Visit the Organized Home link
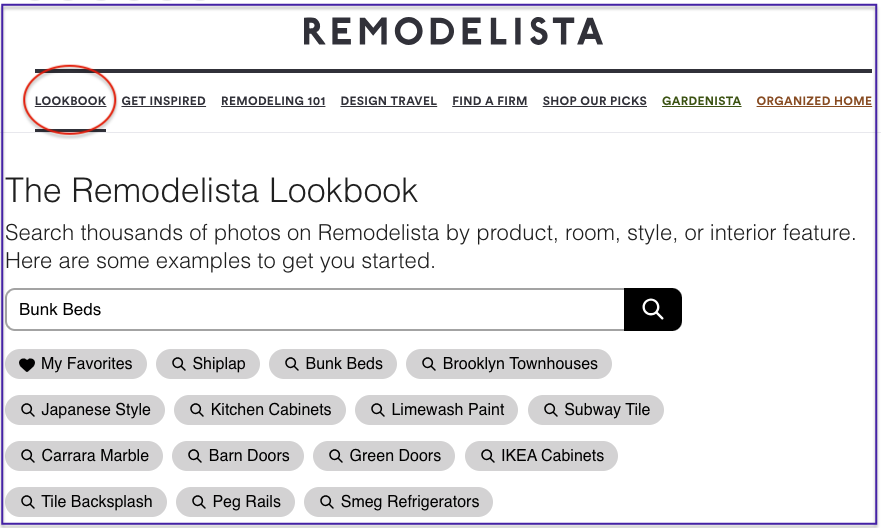This screenshot has width=881, height=528. click(x=814, y=101)
